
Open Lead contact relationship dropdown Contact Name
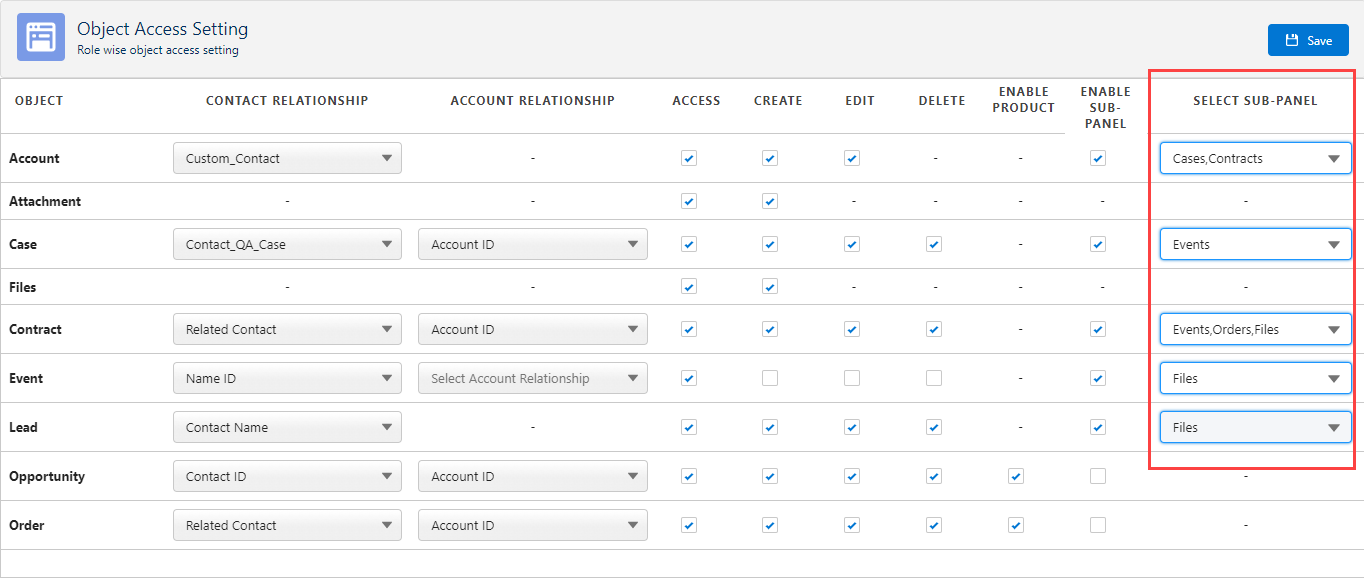click(287, 427)
